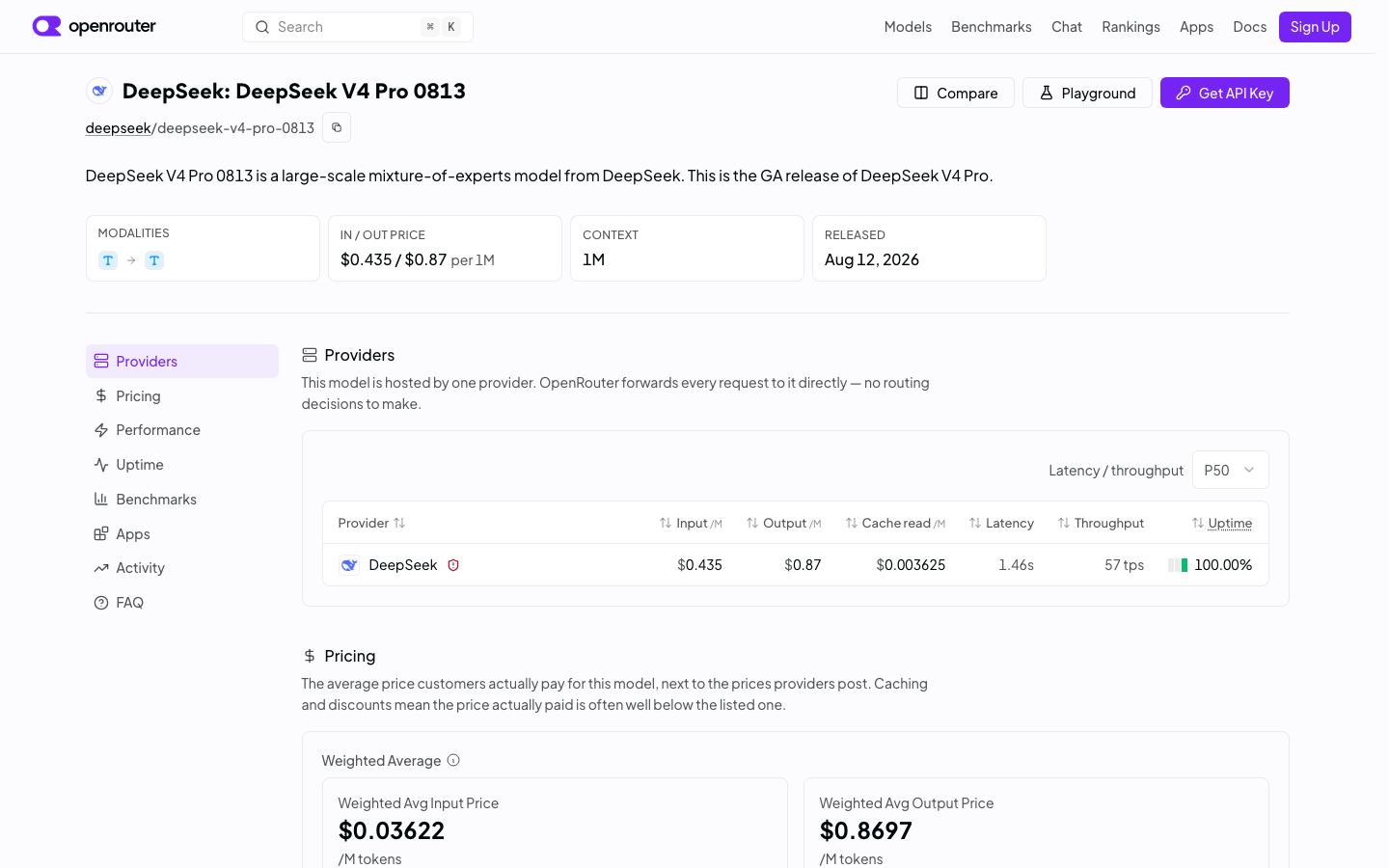Open Models in the top navigation
1389x868 pixels.
(x=908, y=27)
